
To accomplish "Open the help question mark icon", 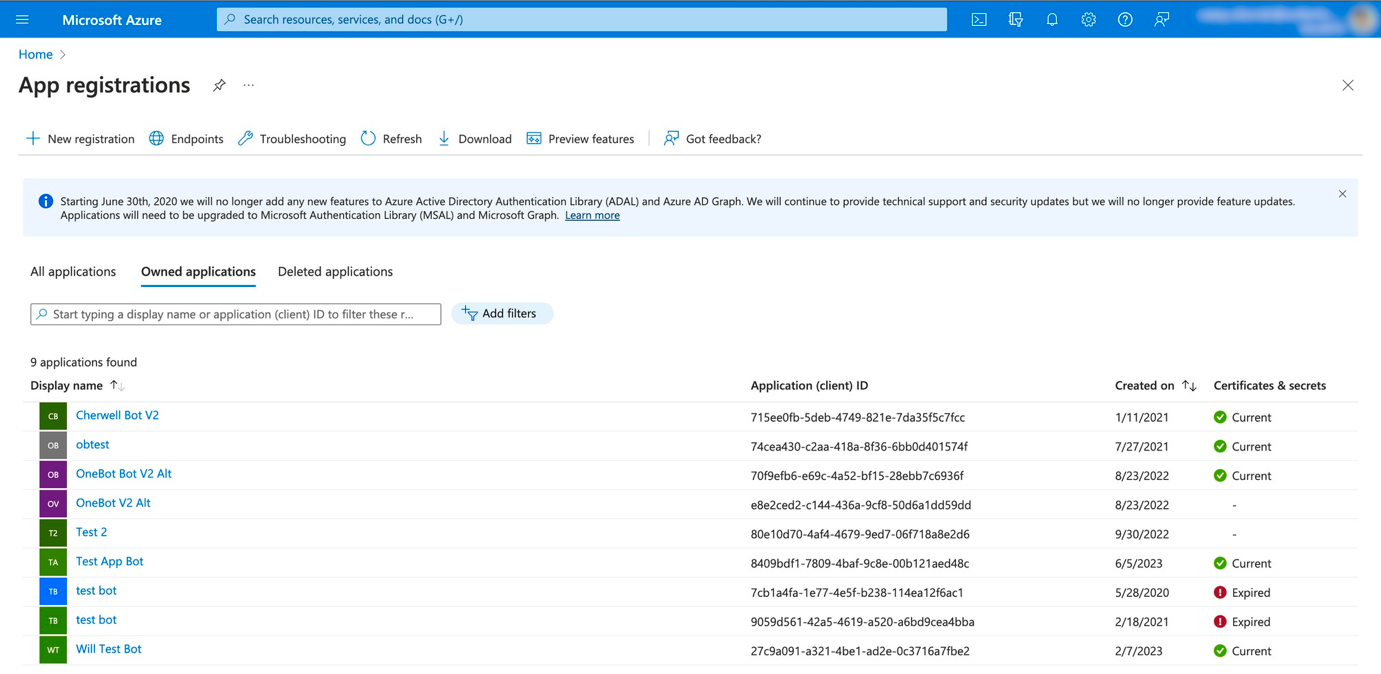I will pyautogui.click(x=1125, y=19).
